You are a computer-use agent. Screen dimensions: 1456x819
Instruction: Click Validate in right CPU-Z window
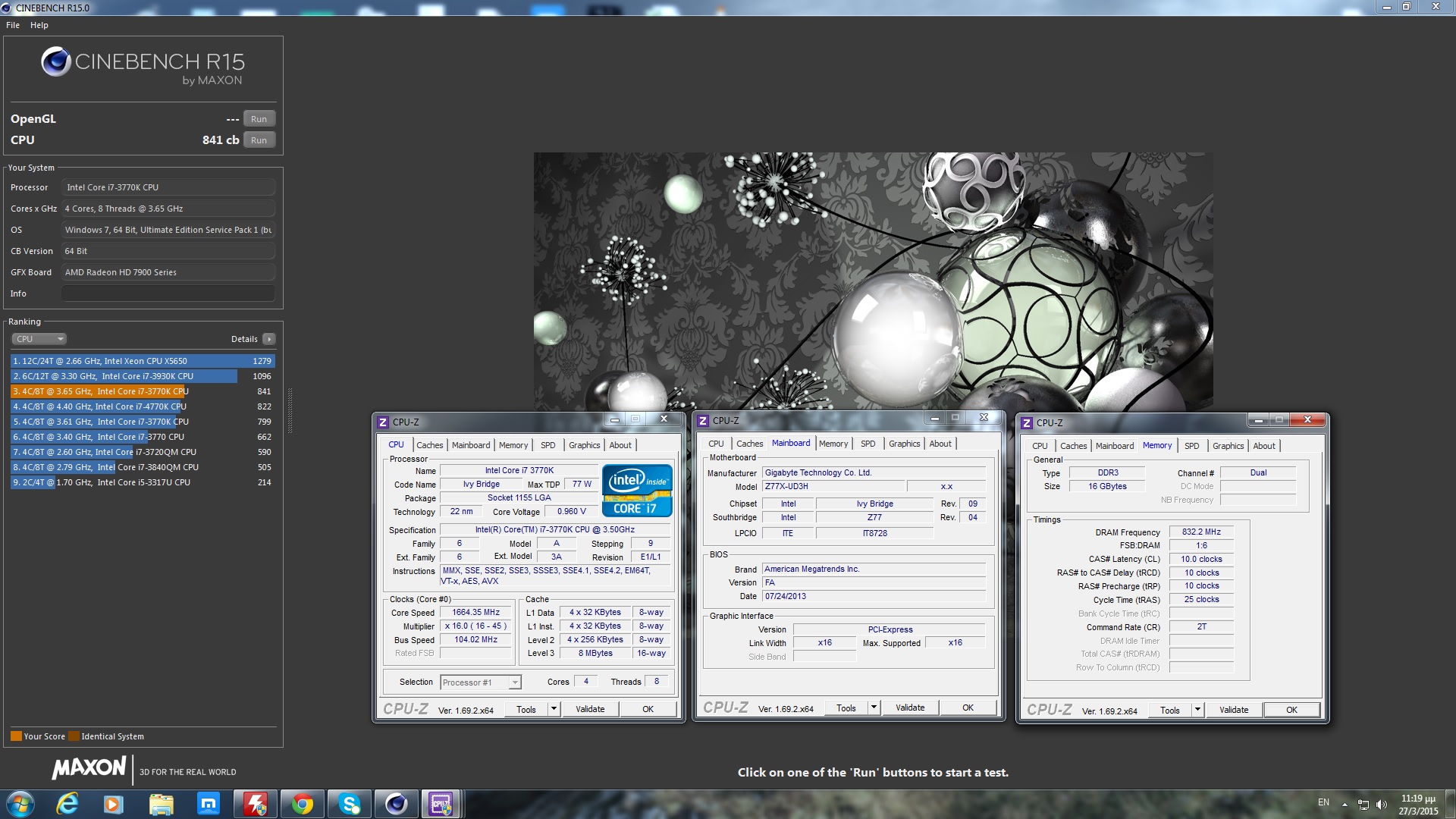coord(1234,711)
